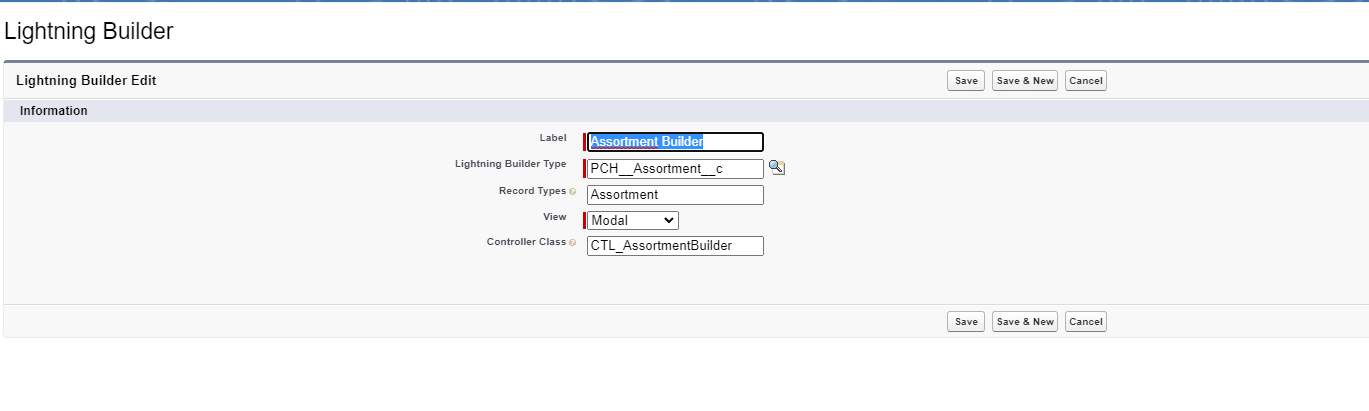Click the Lightning Builder Edit heading
This screenshot has height=411, width=1369.
(x=86, y=80)
